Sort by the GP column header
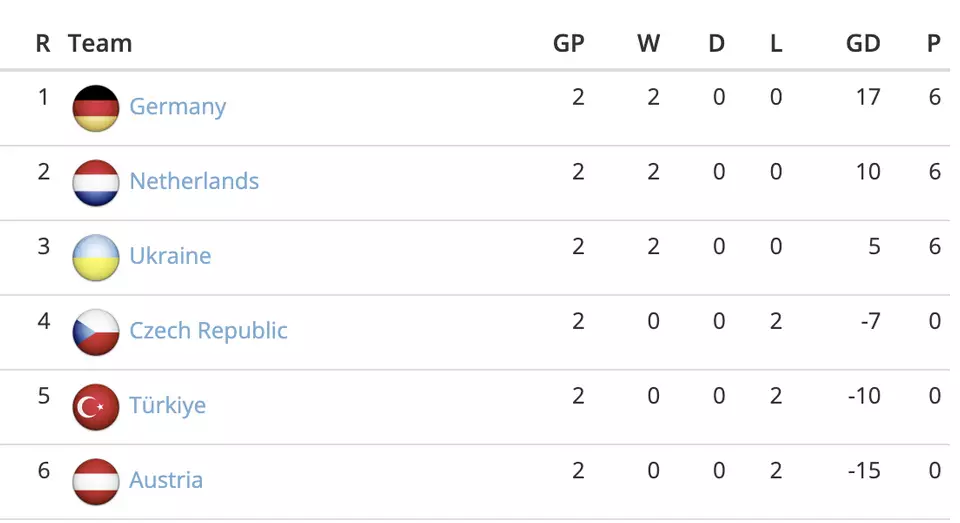Viewport: 960px width, 523px height. (x=569, y=44)
